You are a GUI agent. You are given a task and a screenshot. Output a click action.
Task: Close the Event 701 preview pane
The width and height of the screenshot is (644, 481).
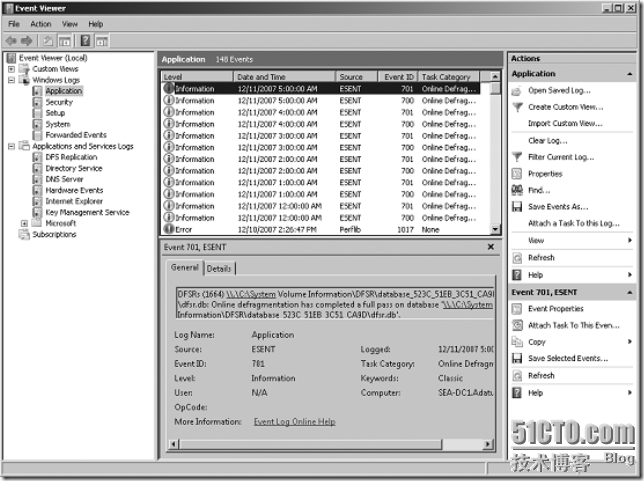tap(491, 247)
